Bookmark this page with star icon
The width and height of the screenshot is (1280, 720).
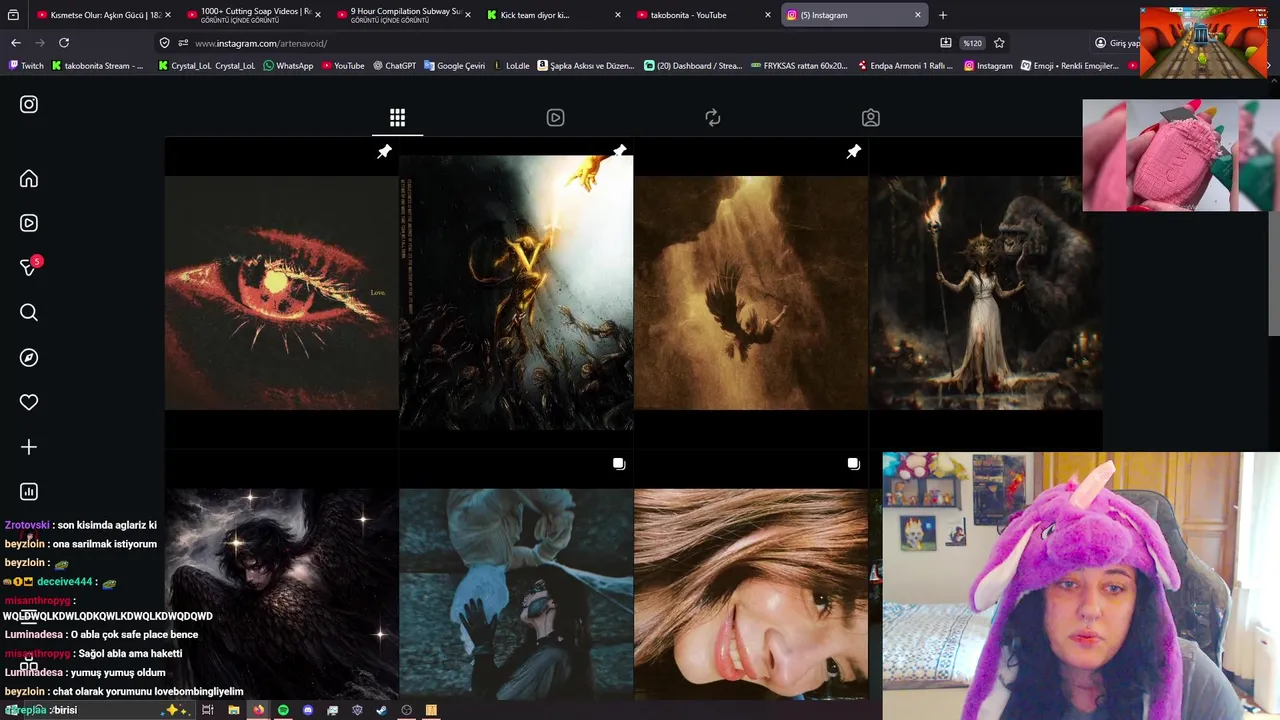pyautogui.click(x=999, y=43)
